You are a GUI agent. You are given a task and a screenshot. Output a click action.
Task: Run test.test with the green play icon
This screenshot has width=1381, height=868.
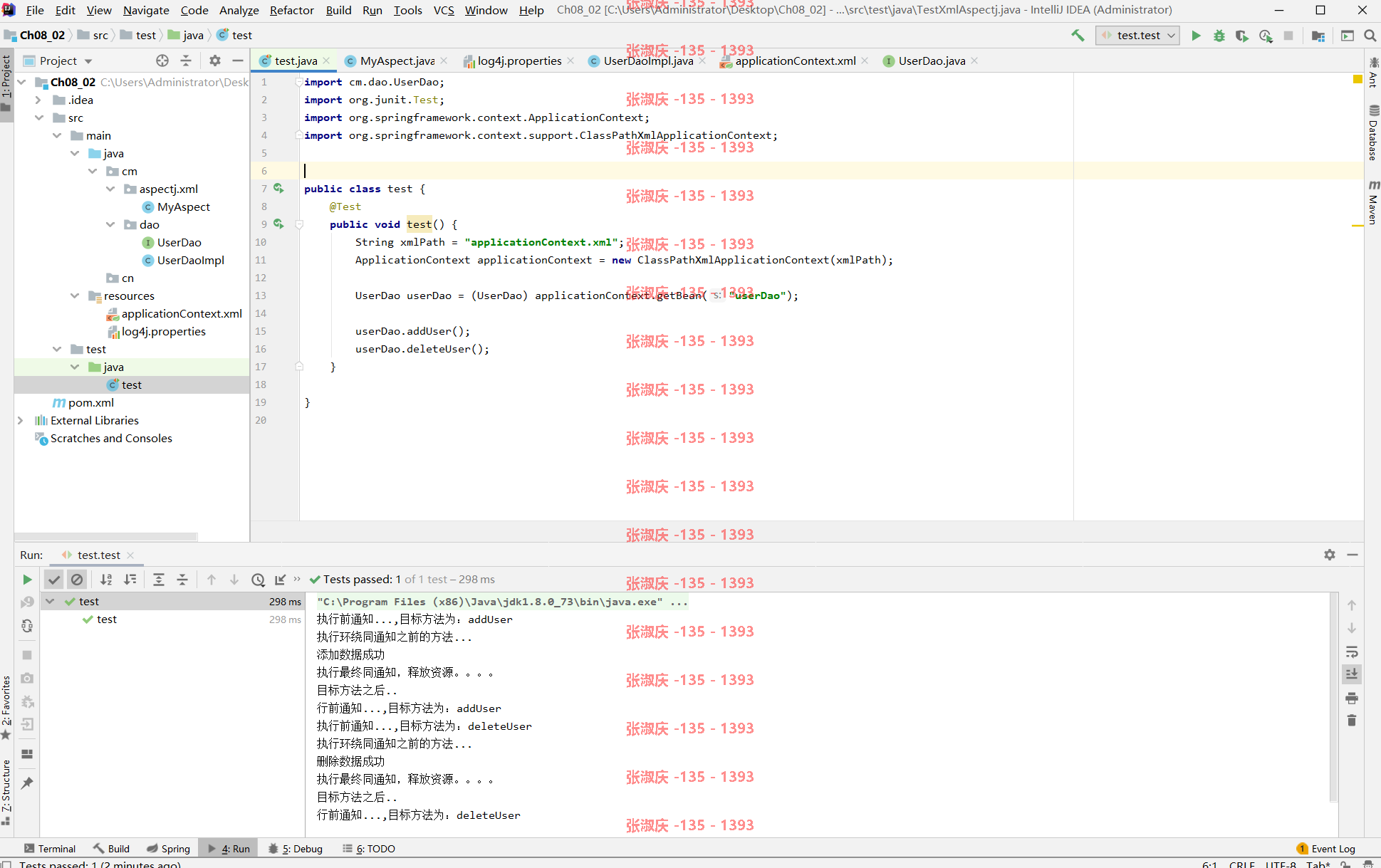[1196, 35]
